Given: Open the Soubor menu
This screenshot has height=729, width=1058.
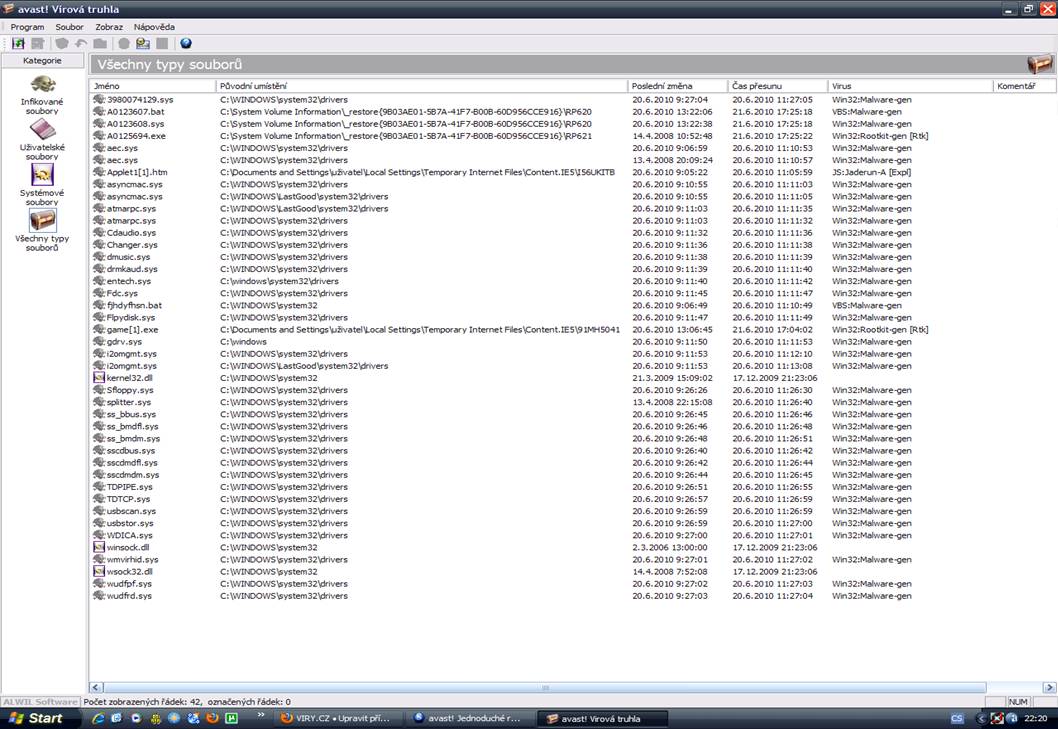Looking at the screenshot, I should [70, 27].
